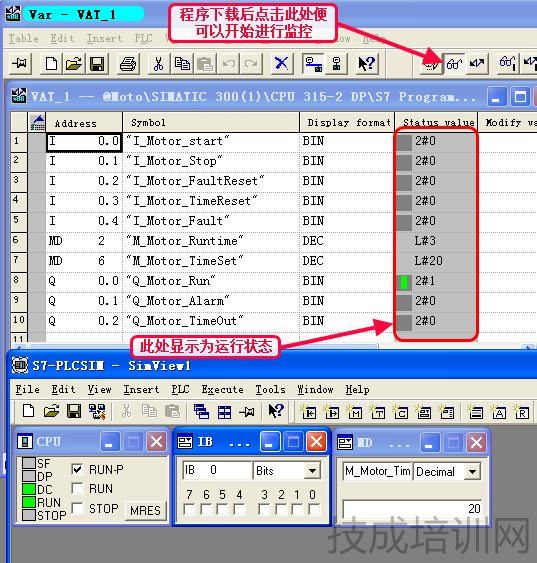Insert input variable view in PLCSIM
Image resolution: width=537 pixels, height=563 pixels.
click(x=309, y=413)
